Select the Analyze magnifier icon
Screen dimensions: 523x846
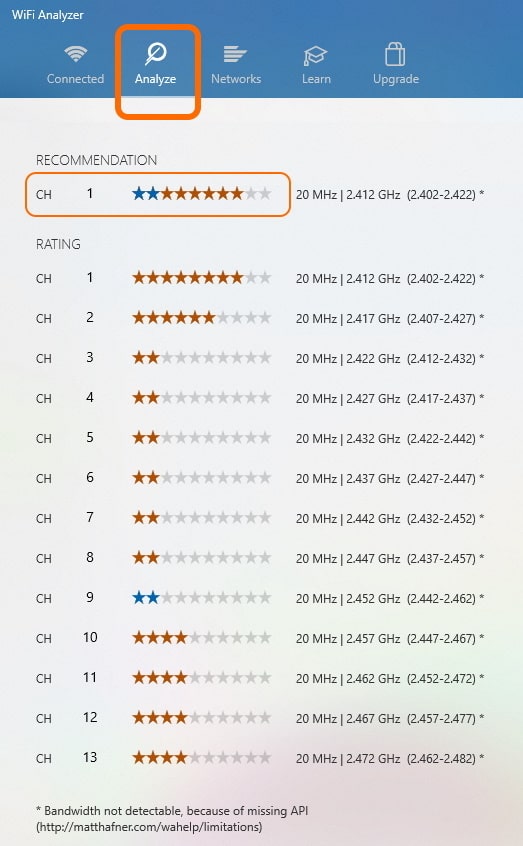pos(155,54)
